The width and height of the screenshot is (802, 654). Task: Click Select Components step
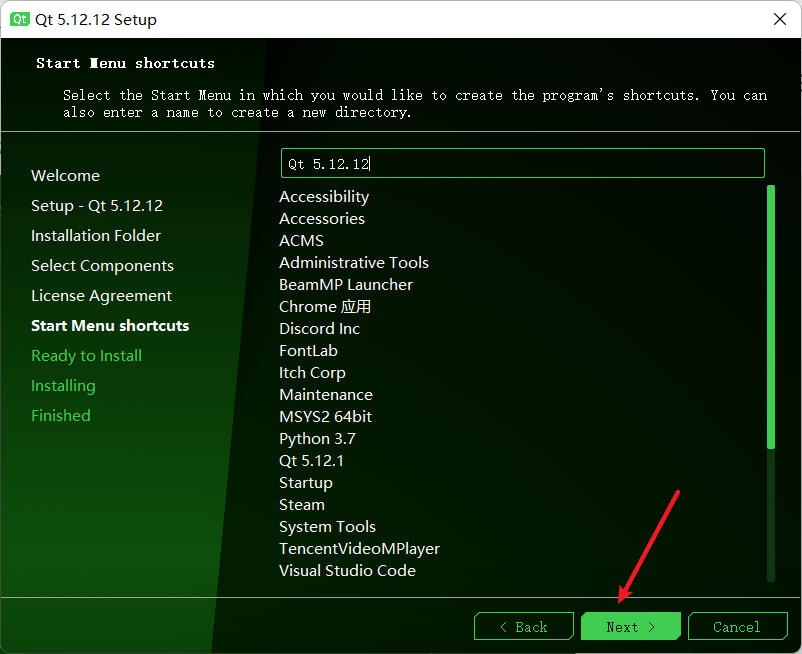(x=102, y=266)
